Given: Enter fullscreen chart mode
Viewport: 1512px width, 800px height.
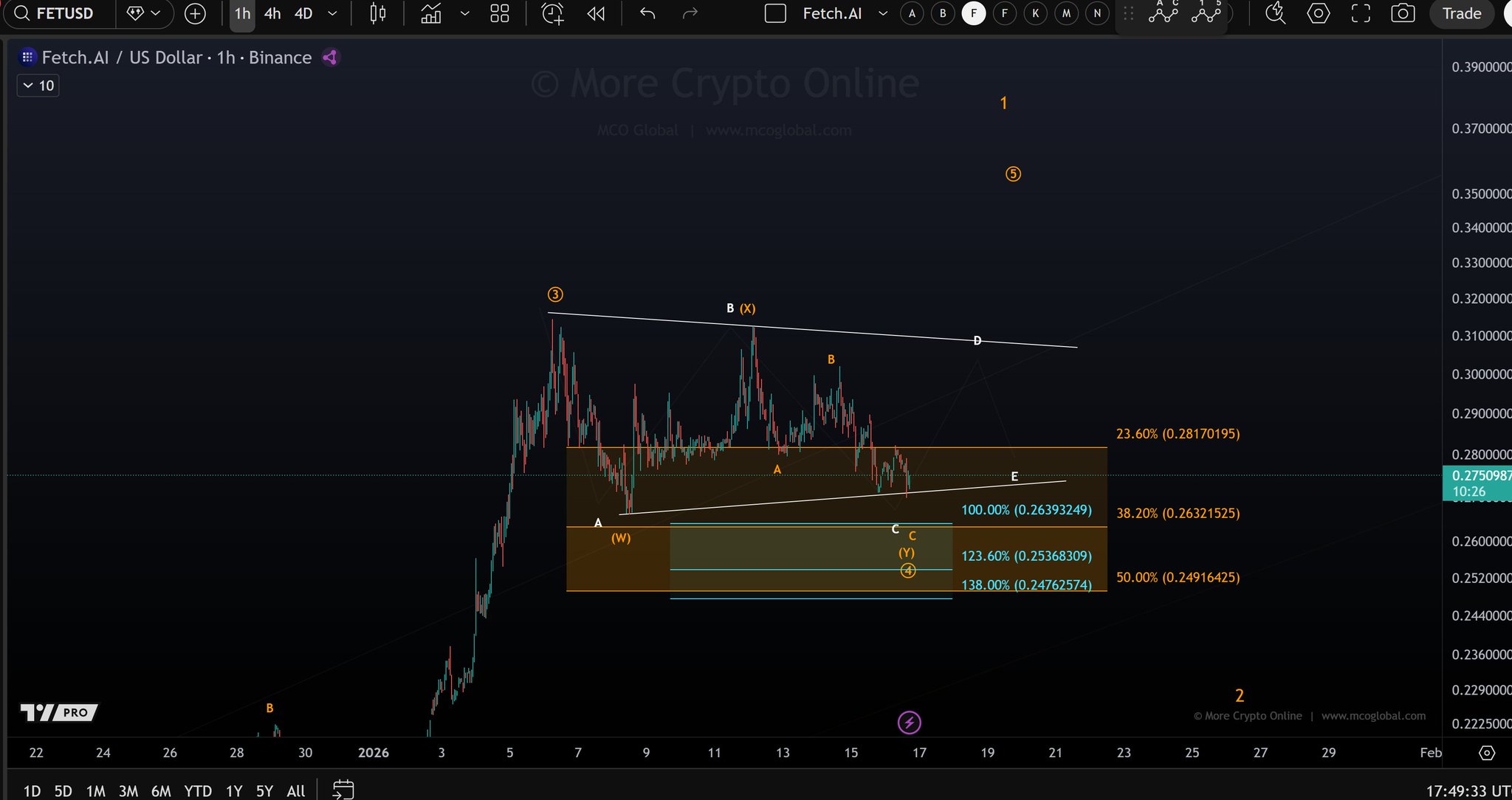Looking at the screenshot, I should (1361, 13).
